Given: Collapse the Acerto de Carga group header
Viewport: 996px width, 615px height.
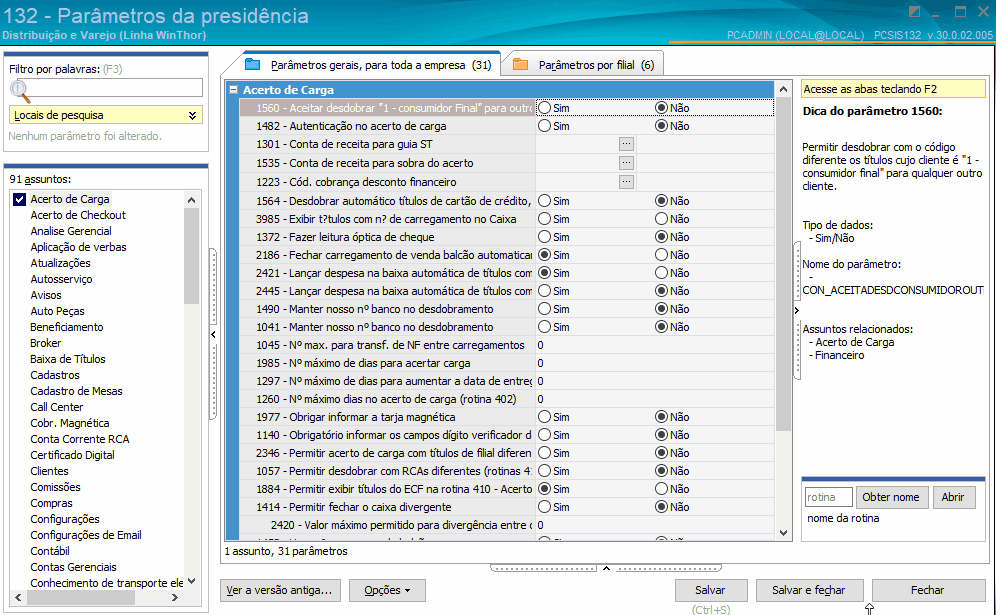Looking at the screenshot, I should 234,90.
